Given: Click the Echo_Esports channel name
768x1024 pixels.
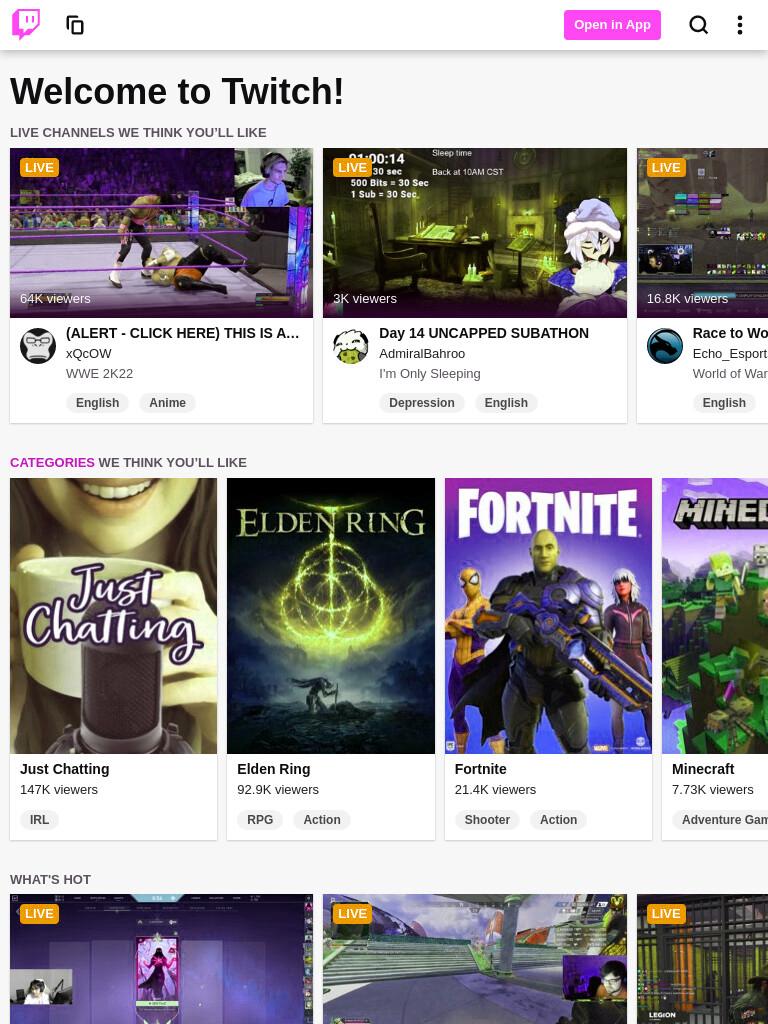Looking at the screenshot, I should click(730, 353).
